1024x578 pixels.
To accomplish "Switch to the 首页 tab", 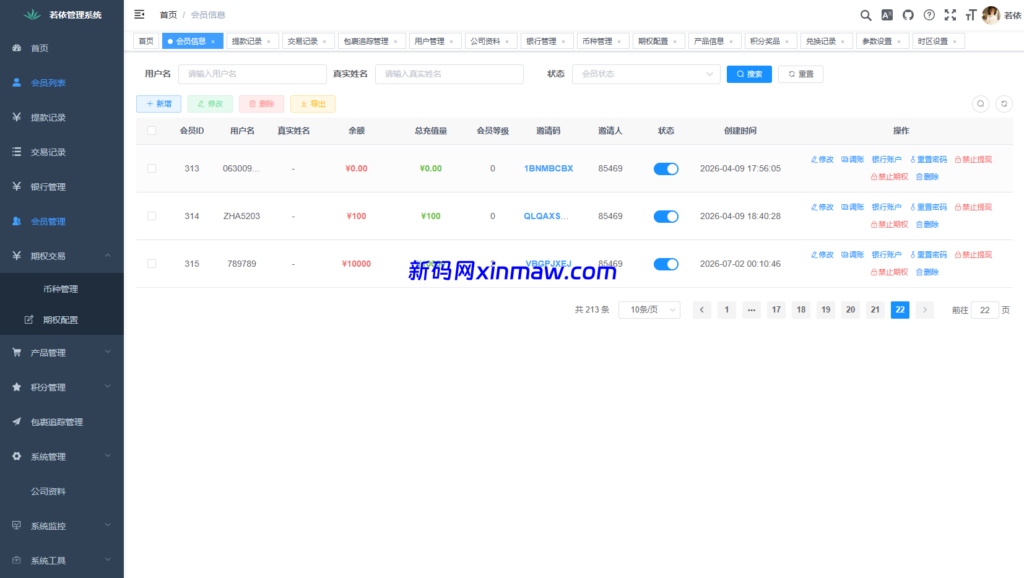I will coord(146,41).
